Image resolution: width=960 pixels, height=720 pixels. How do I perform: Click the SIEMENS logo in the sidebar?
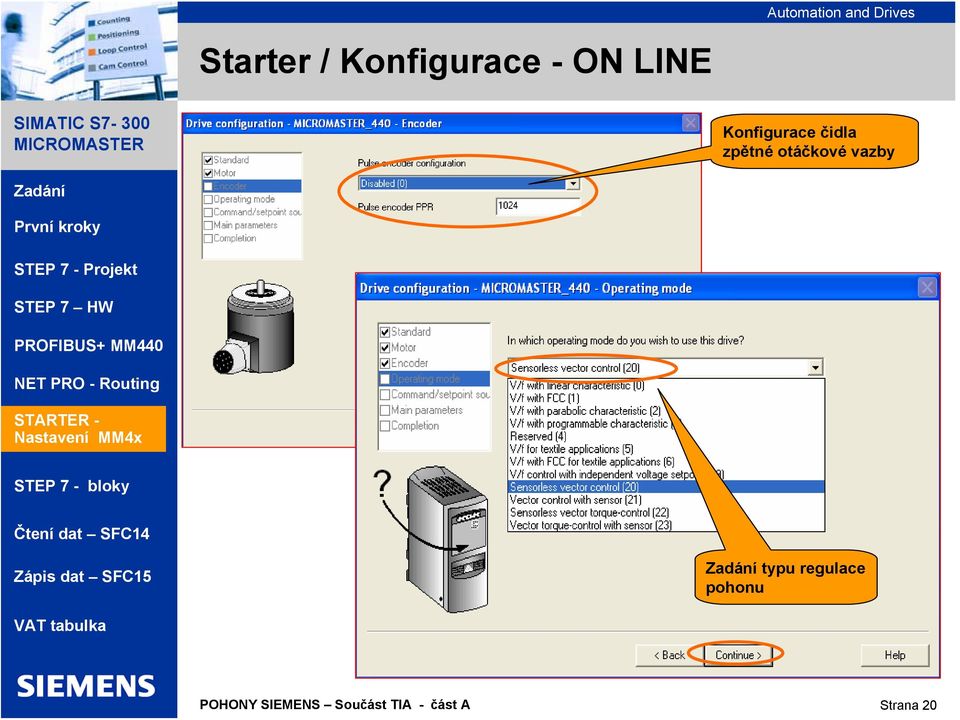pos(86,686)
